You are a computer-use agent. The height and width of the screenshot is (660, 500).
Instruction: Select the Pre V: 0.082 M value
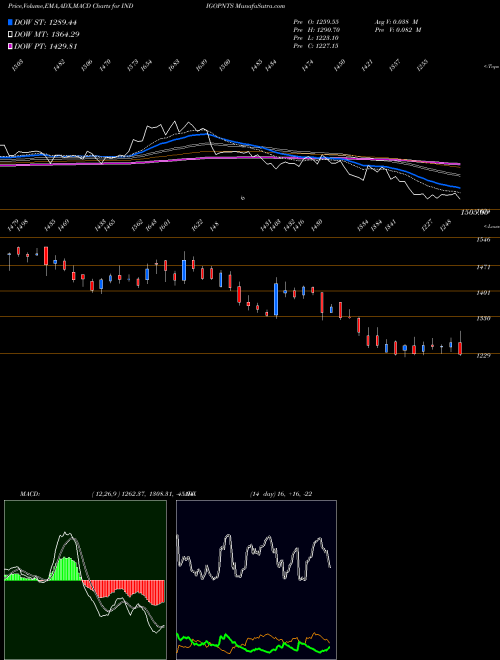coord(398,29)
